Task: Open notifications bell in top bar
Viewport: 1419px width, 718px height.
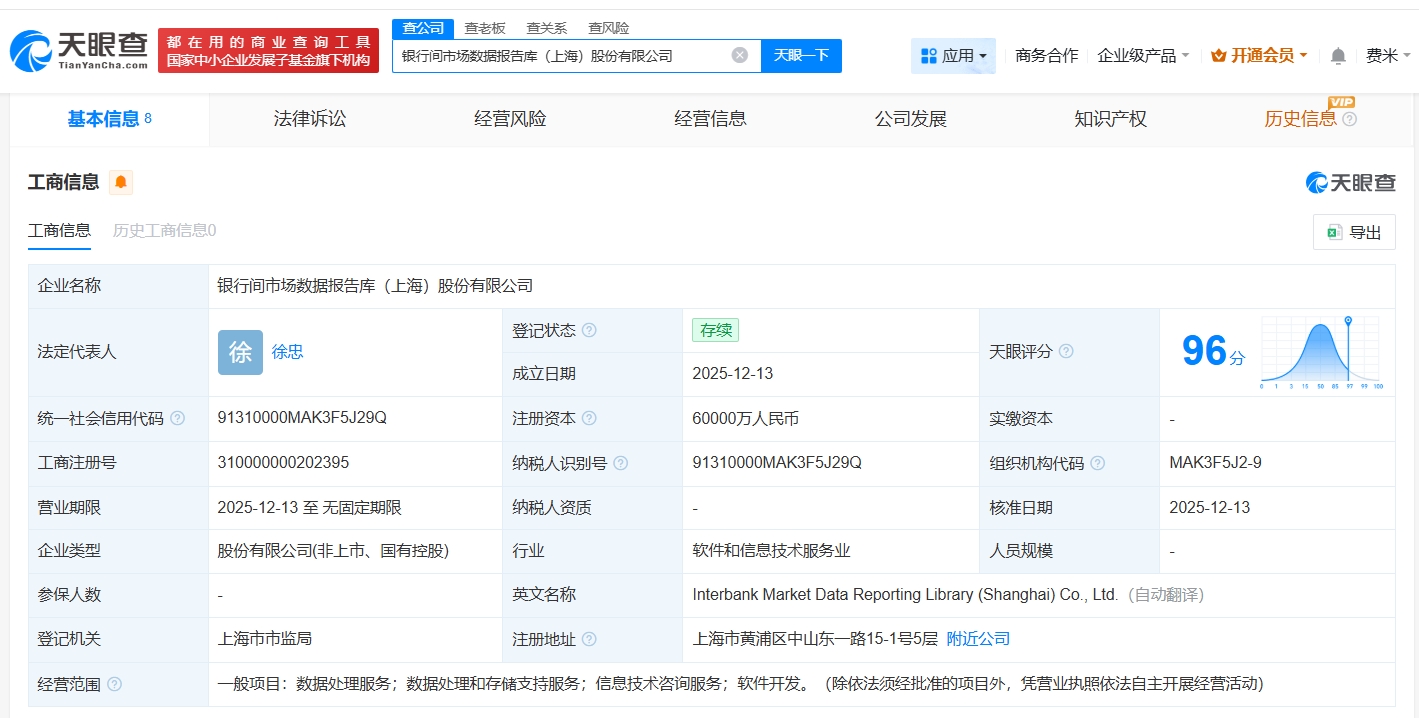Action: click(x=1338, y=56)
